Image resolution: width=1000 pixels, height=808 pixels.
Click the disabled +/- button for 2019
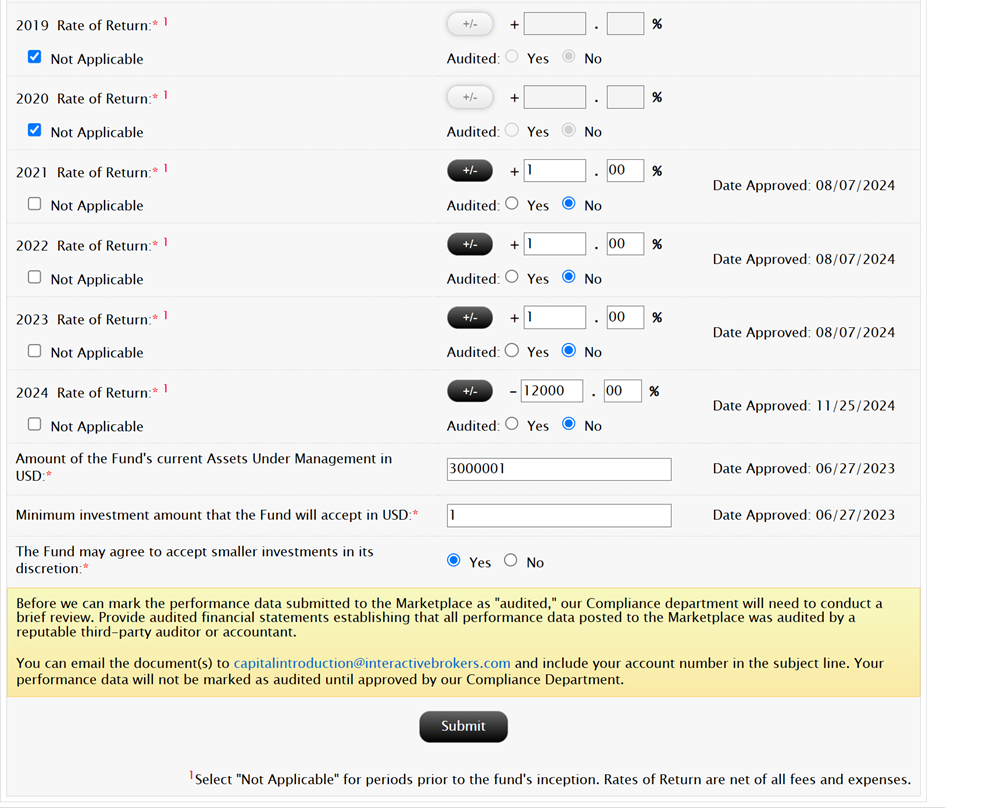click(470, 23)
